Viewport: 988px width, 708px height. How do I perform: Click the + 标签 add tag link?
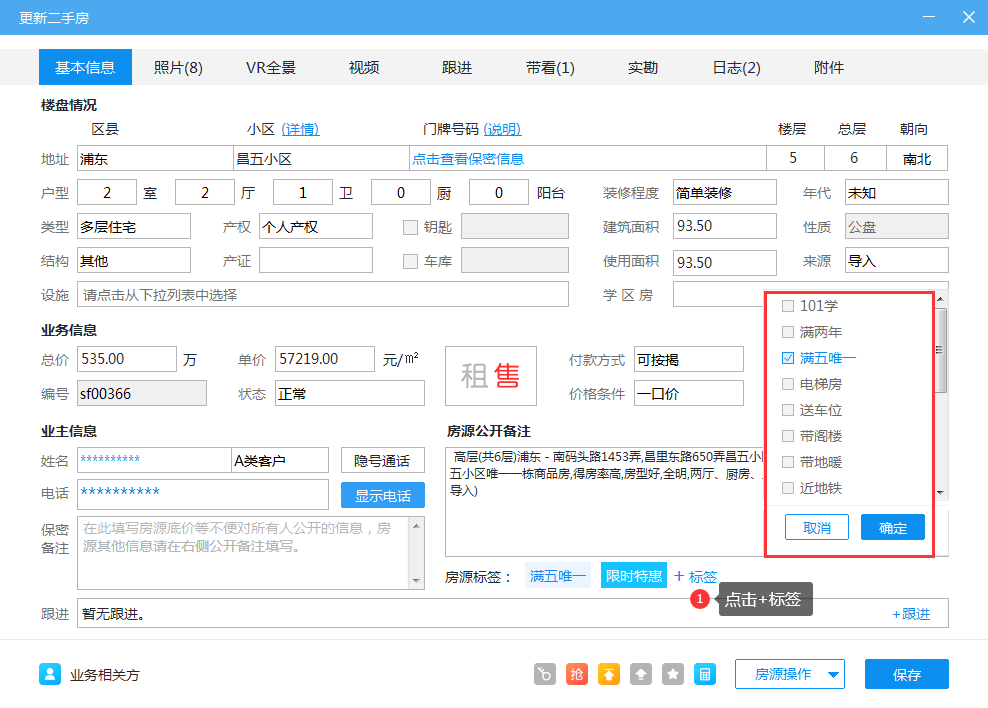(x=696, y=576)
